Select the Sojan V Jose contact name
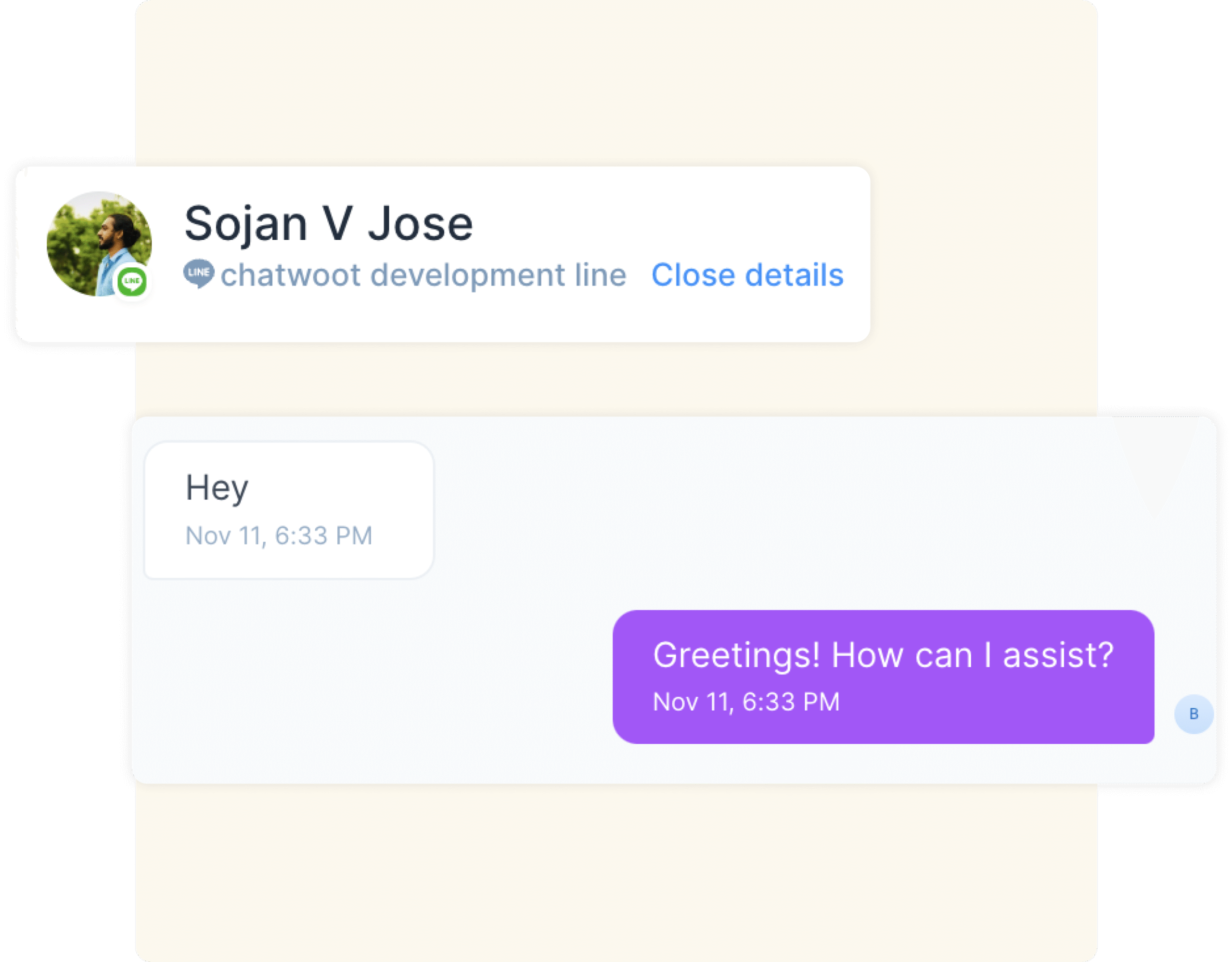The image size is (1232, 962). tap(328, 224)
